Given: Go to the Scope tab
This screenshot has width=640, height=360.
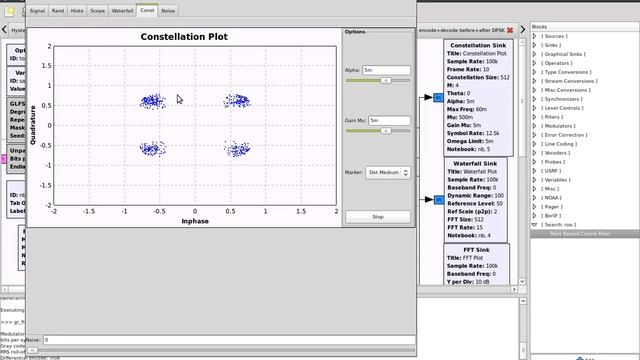Looking at the screenshot, I should click(x=97, y=11).
